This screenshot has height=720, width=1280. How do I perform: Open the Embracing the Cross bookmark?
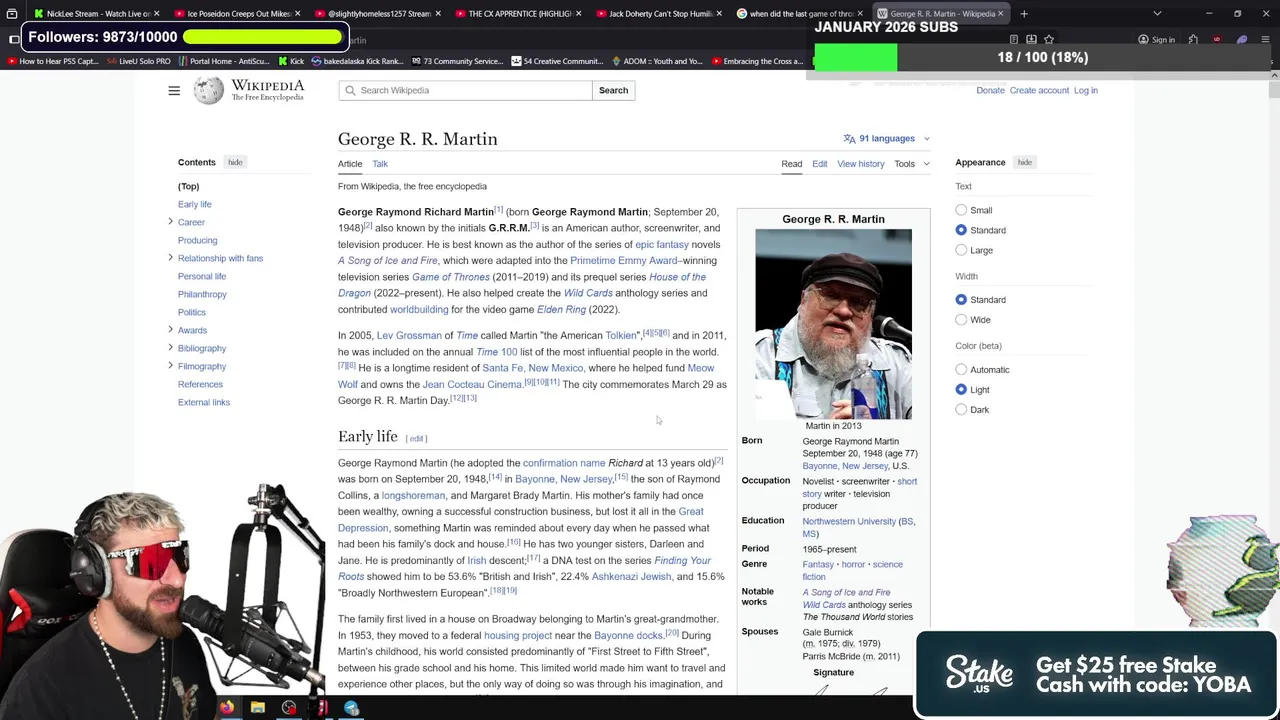(x=756, y=61)
